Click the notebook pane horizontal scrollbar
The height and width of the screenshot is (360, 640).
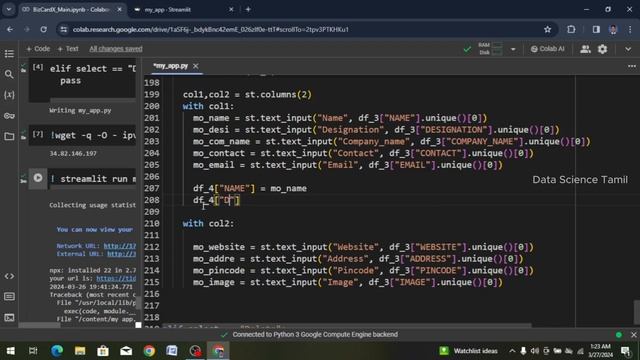pyautogui.click(x=39, y=325)
